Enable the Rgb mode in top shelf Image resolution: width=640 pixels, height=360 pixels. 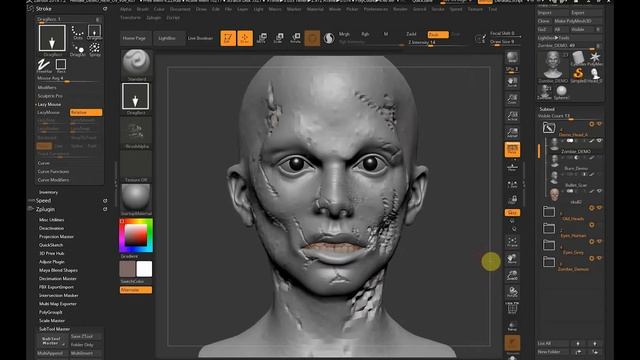pos(365,34)
